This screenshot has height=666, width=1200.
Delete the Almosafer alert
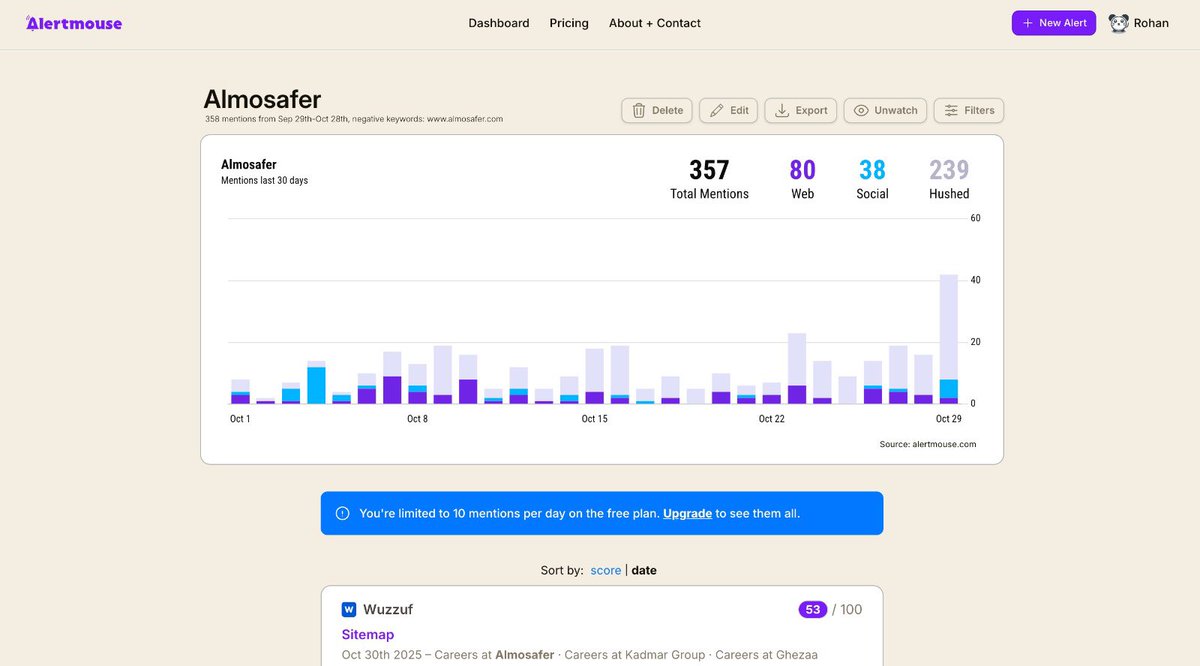tap(657, 110)
